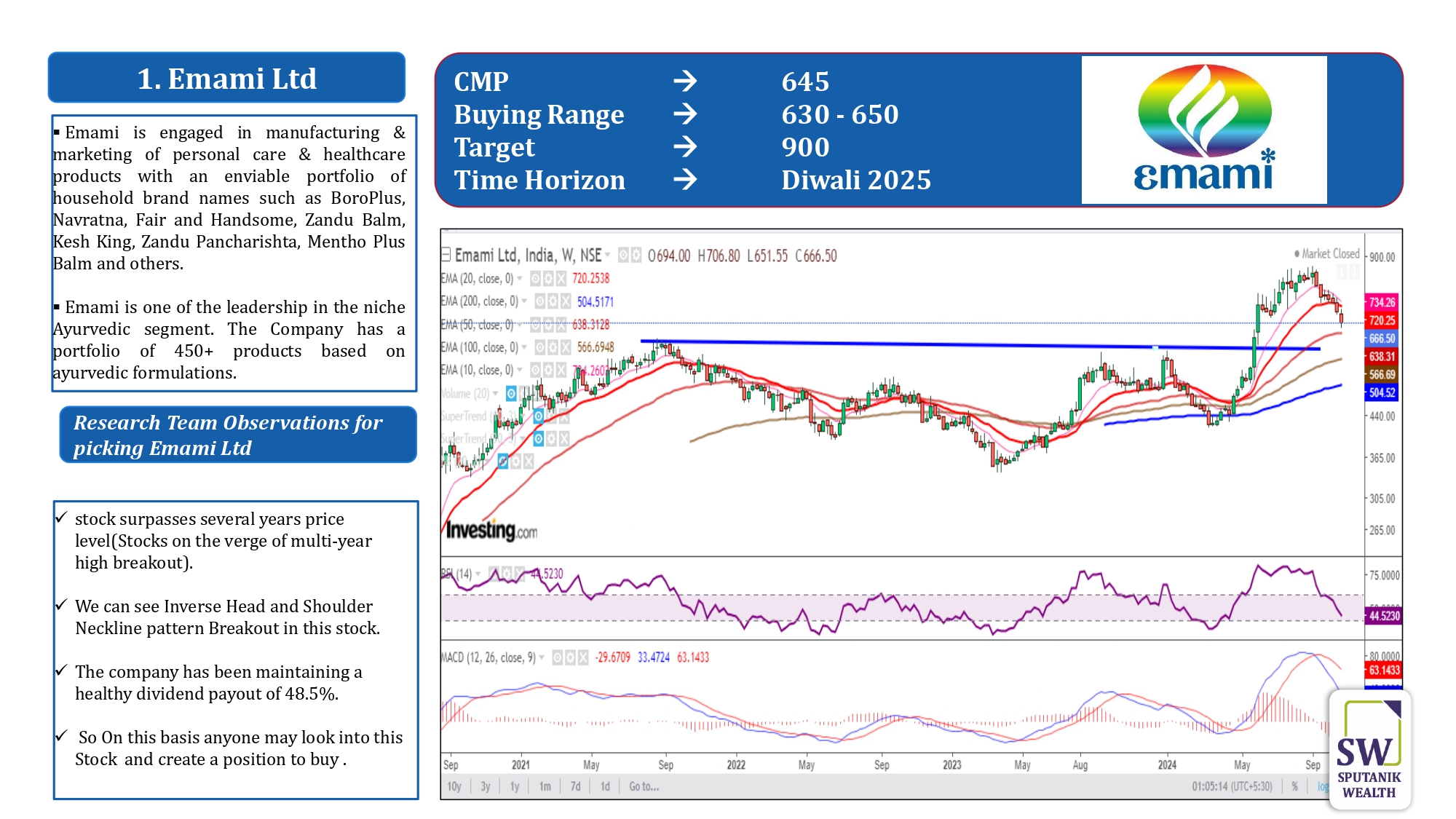The width and height of the screenshot is (1456, 819).
Task: Remove the EMA (200, close, 0) indicator
Action: pos(566,301)
